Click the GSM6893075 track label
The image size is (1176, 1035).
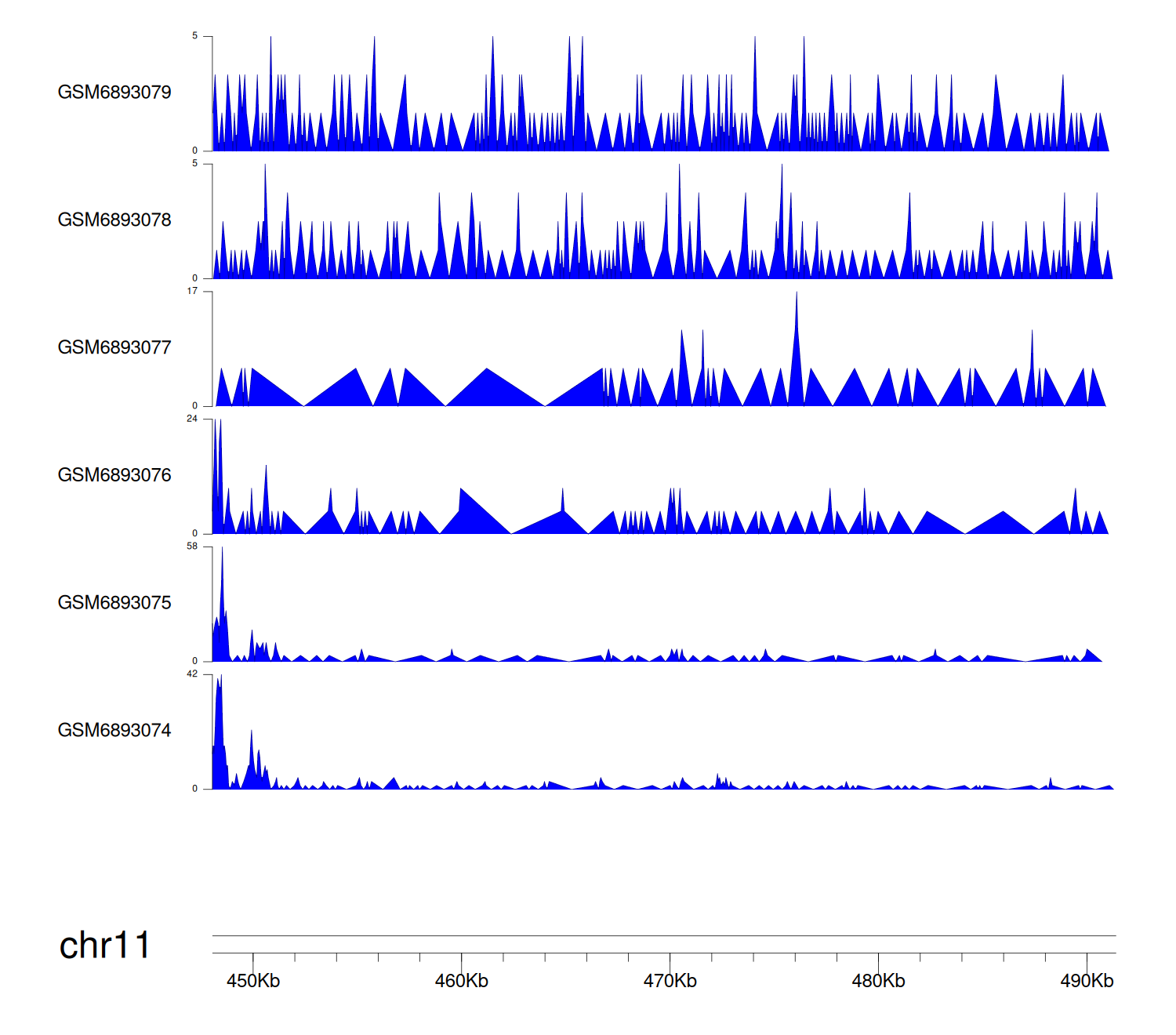[114, 603]
